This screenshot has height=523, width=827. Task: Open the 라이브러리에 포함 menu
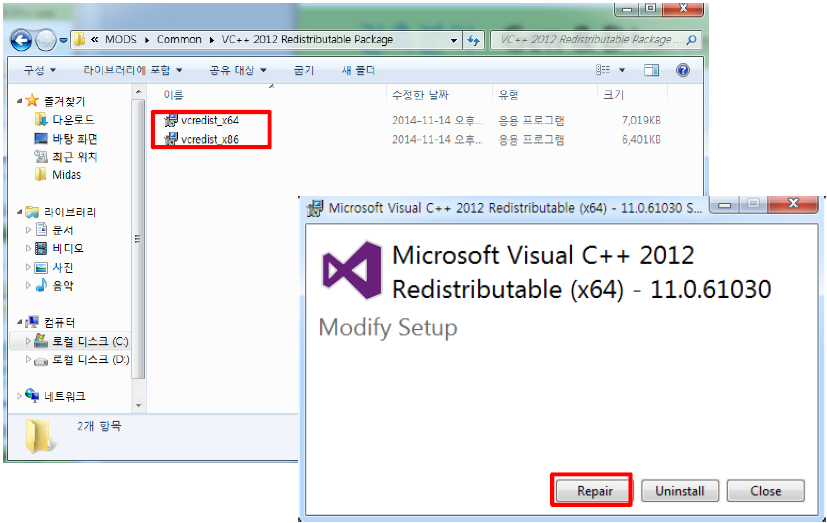point(132,70)
